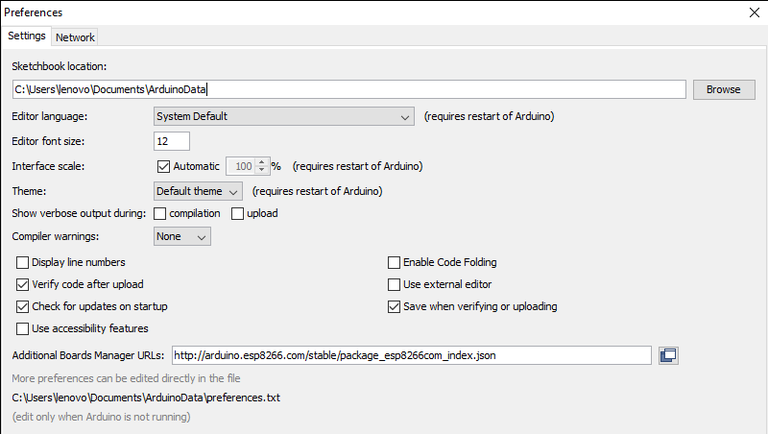The image size is (768, 434).
Task: Enable Use accessibility features
Action: point(23,329)
